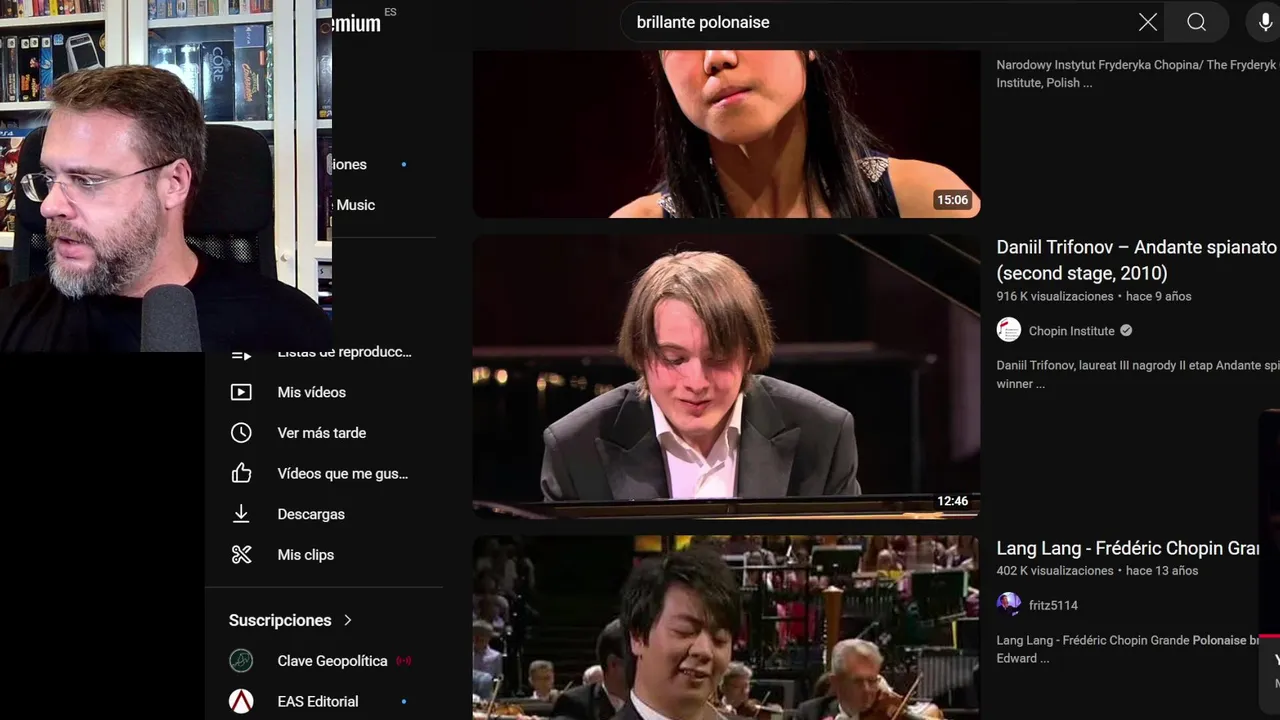1280x720 pixels.
Task: Click the Narodowy Instytut Fryderyka Chopina description
Action: click(x=1138, y=74)
